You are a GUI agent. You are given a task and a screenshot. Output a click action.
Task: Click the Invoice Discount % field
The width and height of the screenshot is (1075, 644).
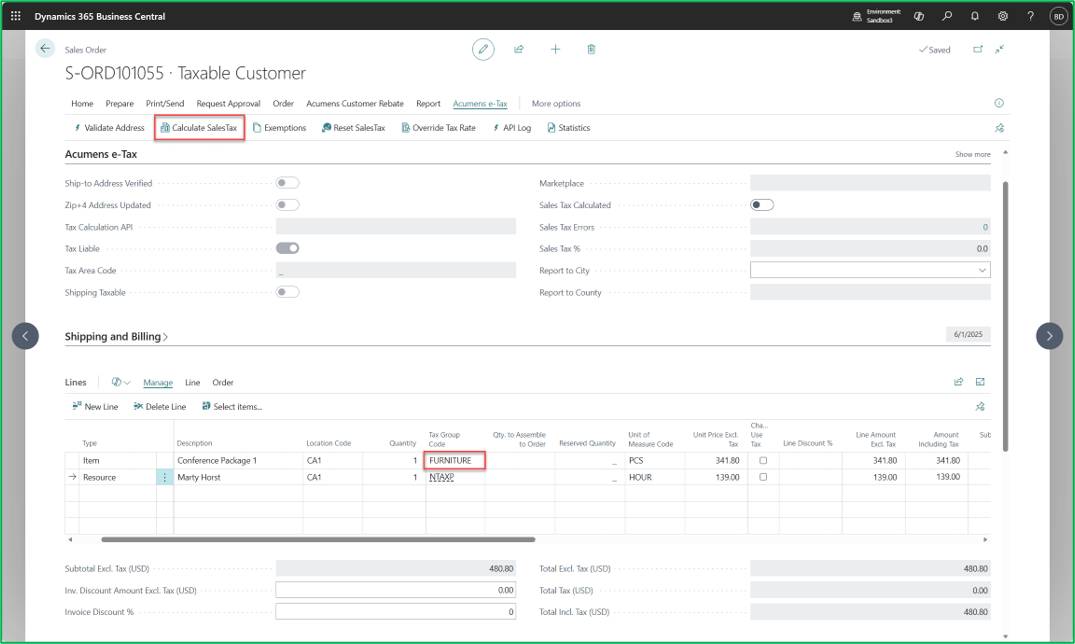click(x=396, y=612)
